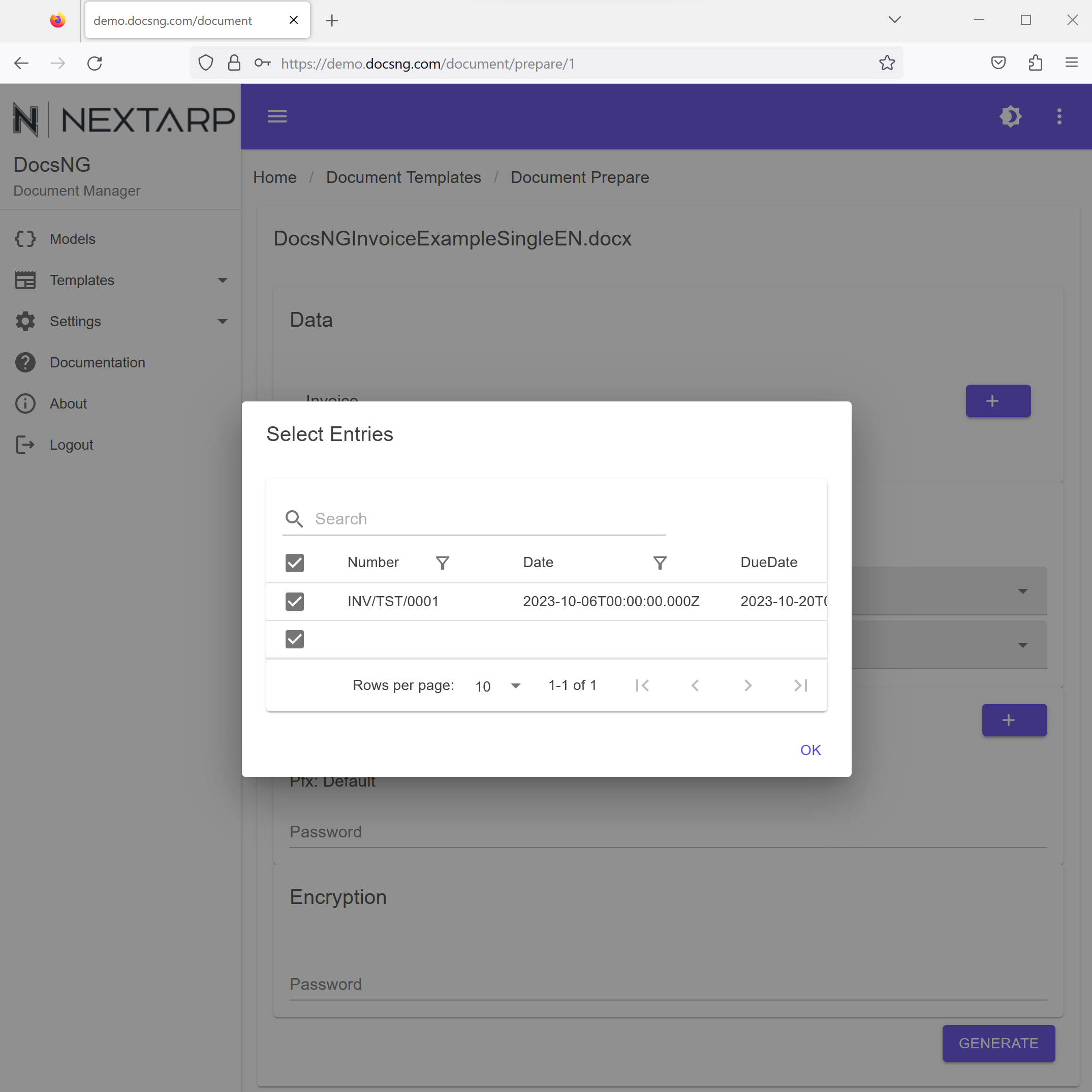Toggle the select-all header checkbox
Viewport: 1092px width, 1092px height.
(x=295, y=563)
